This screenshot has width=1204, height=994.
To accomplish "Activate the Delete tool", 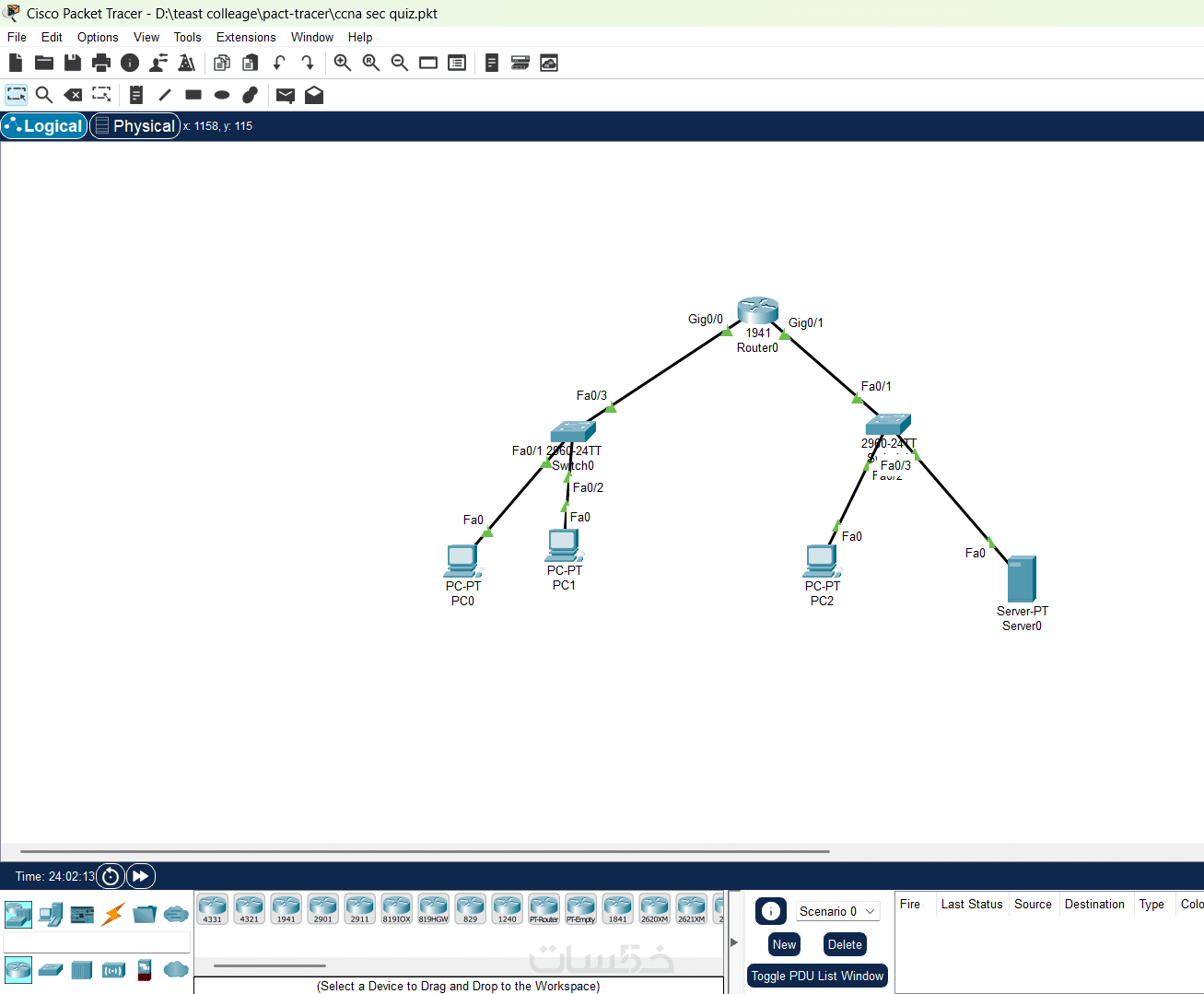I will [x=73, y=95].
